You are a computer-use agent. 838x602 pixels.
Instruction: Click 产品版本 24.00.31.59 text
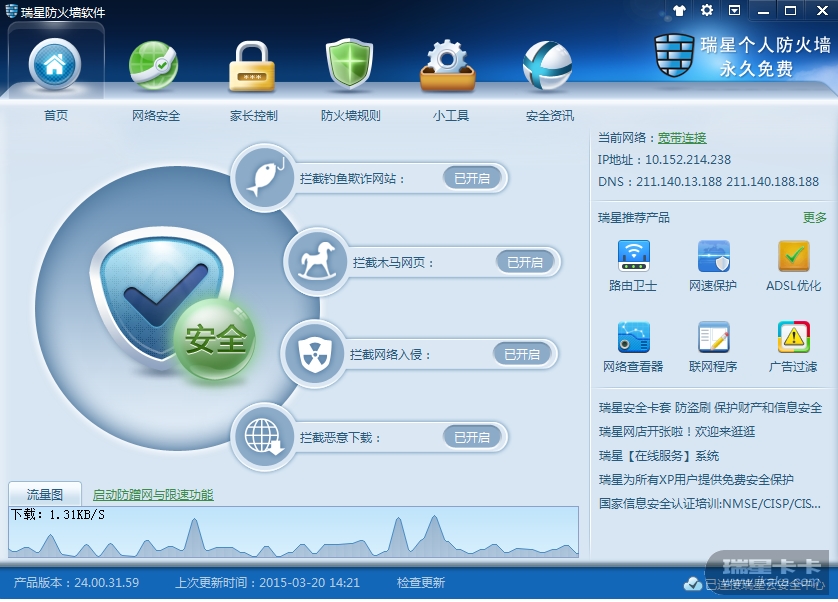(x=76, y=582)
